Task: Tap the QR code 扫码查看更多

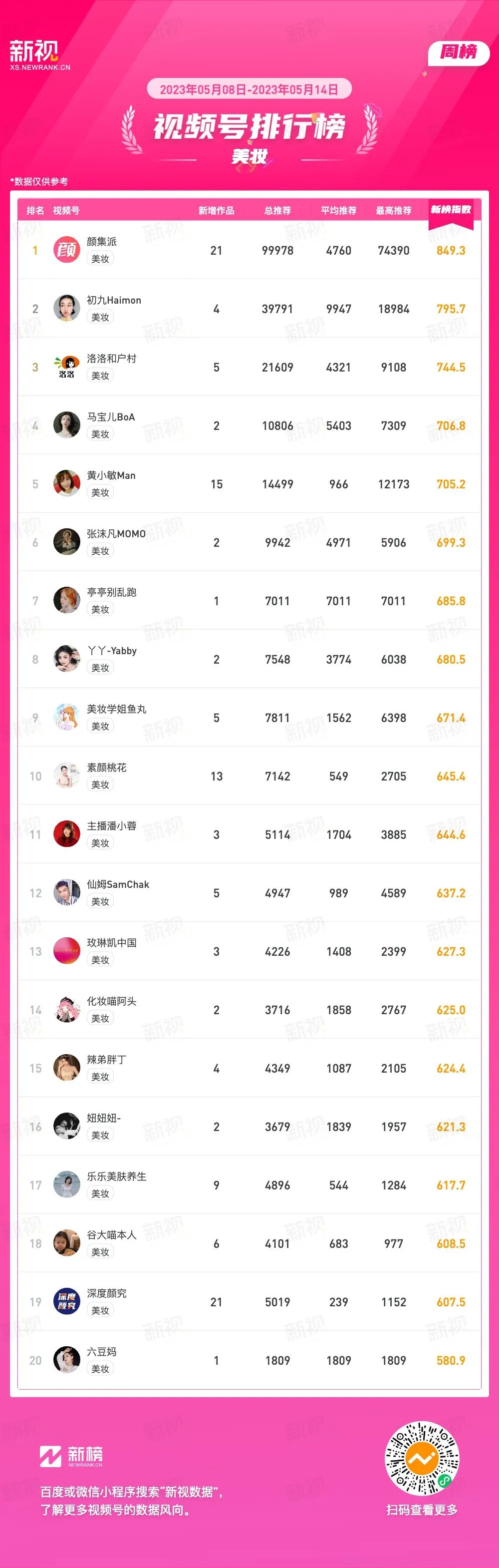Action: (422, 1459)
